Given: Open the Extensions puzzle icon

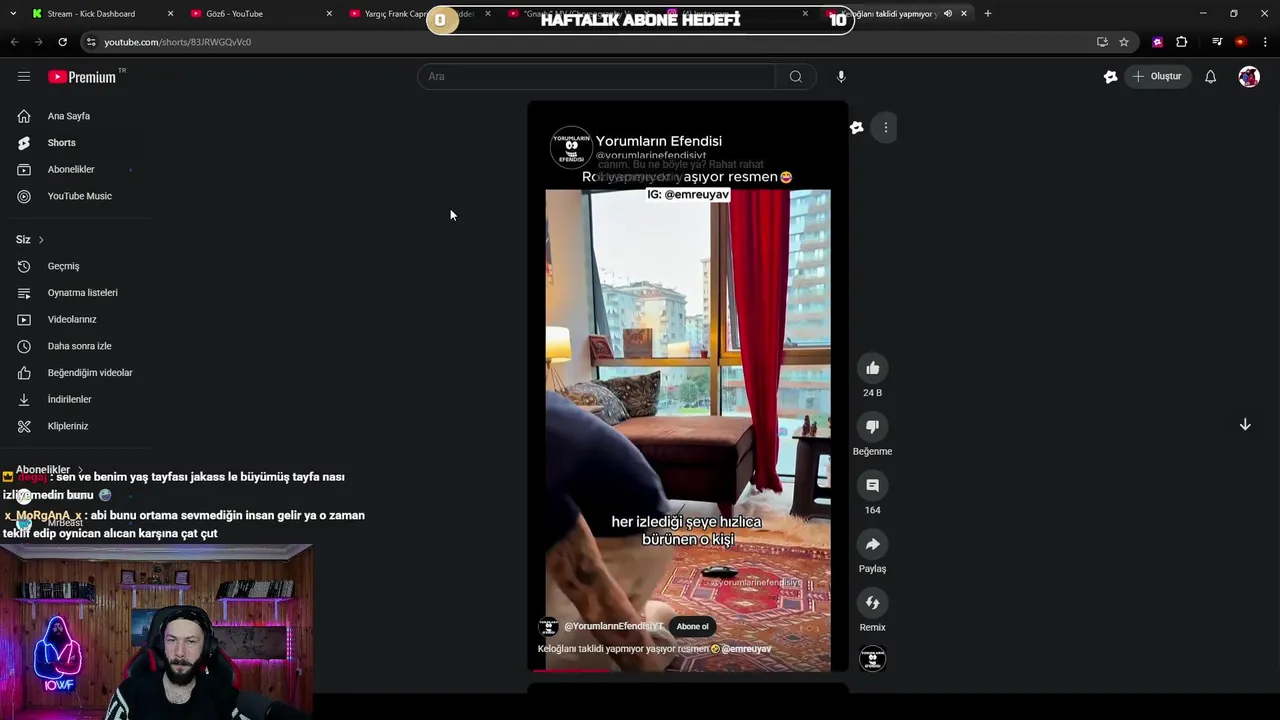Looking at the screenshot, I should (x=1182, y=42).
